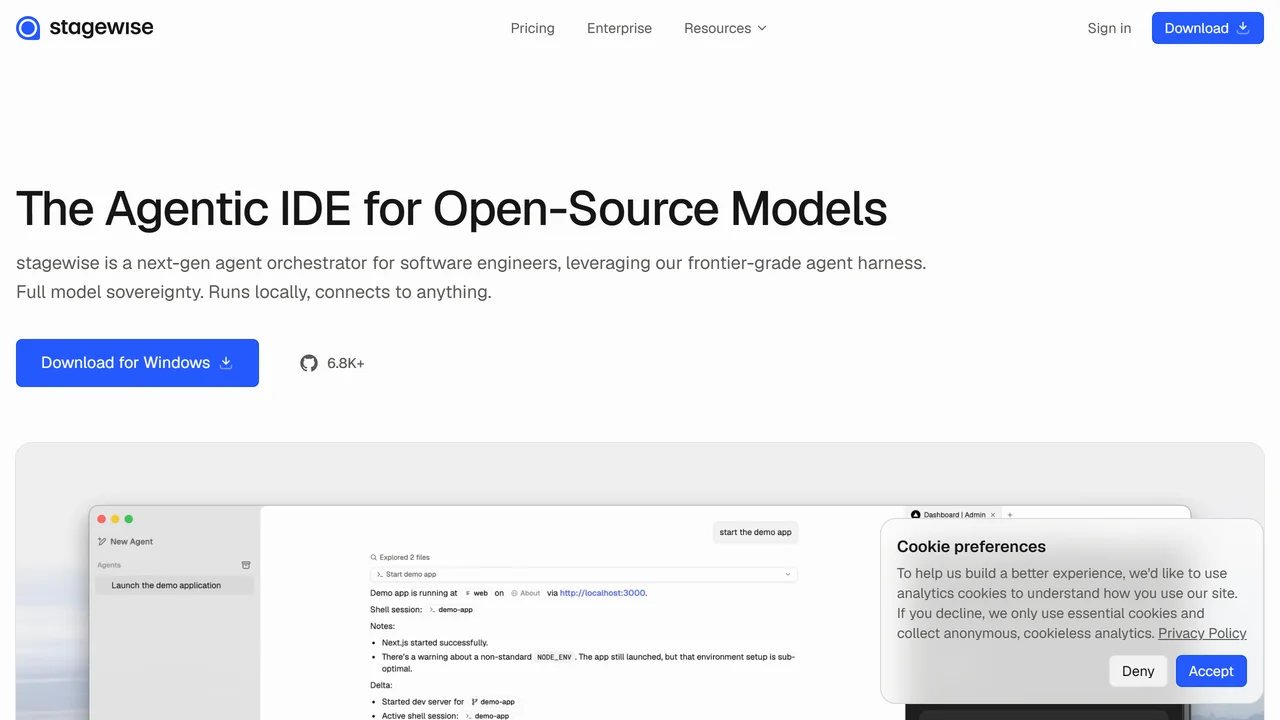Click the Sign in link
Viewport: 1280px width, 720px height.
1109,28
